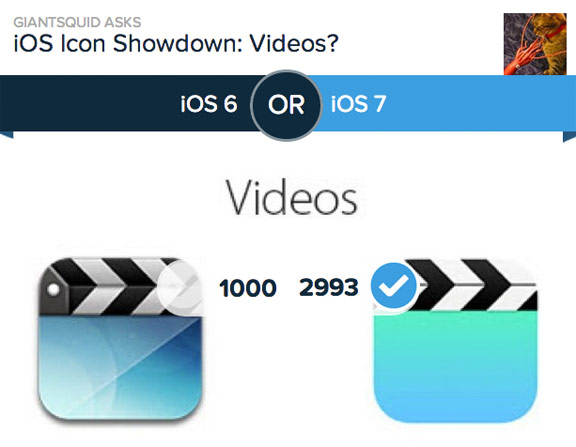Open the 'iOS Icon Showdown: Videos?' title
This screenshot has height=447, width=576.
click(x=176, y=44)
